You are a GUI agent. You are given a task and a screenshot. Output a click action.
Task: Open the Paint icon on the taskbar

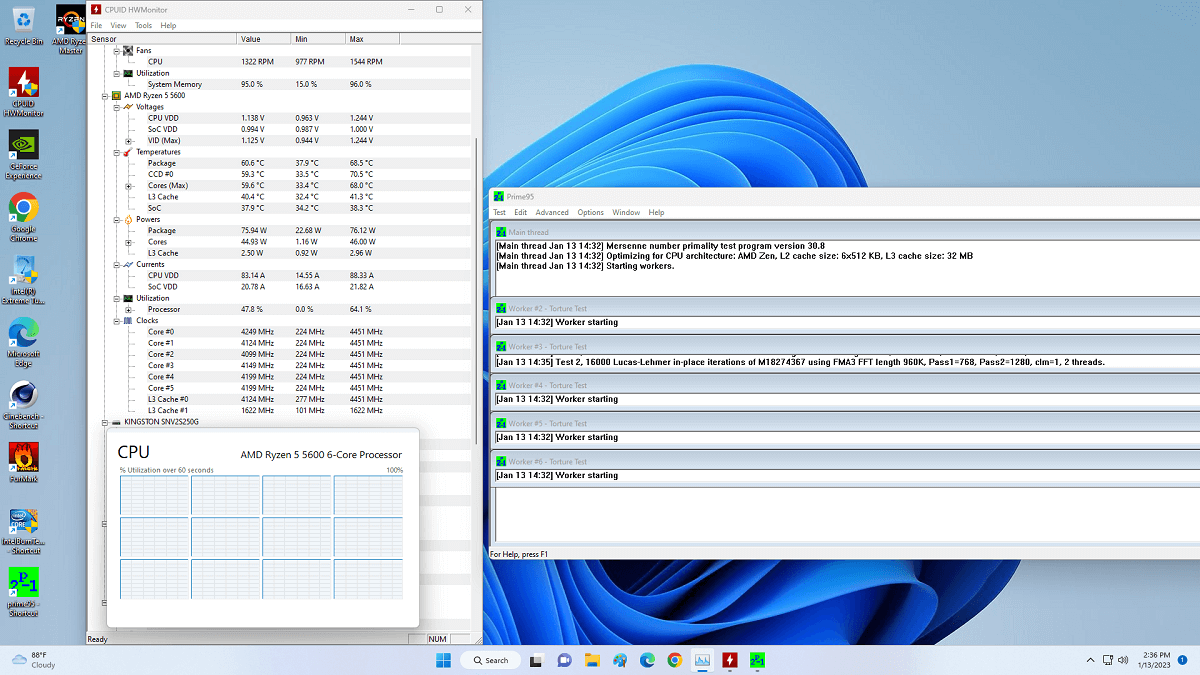point(620,660)
